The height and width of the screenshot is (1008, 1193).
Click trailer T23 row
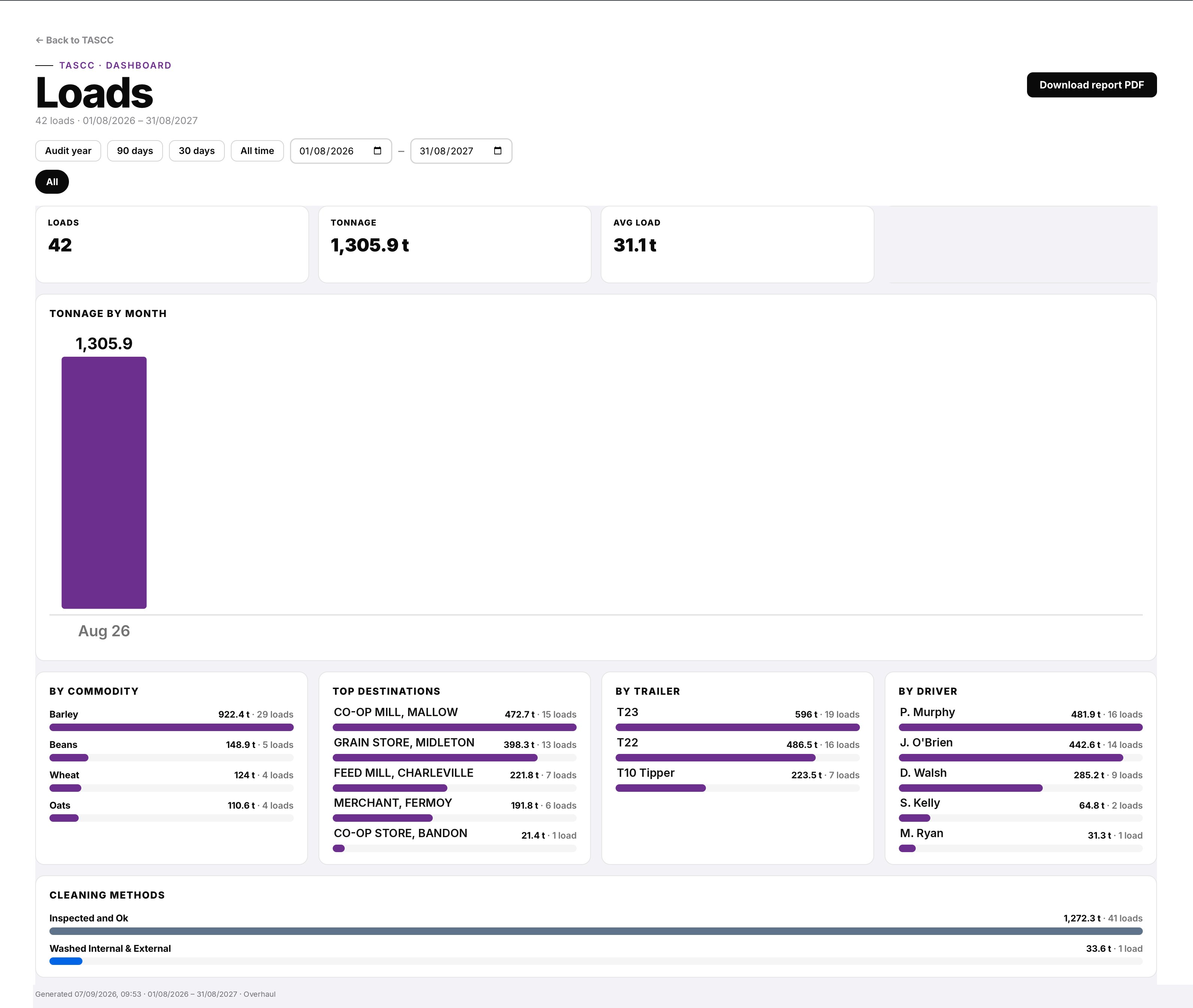(737, 718)
